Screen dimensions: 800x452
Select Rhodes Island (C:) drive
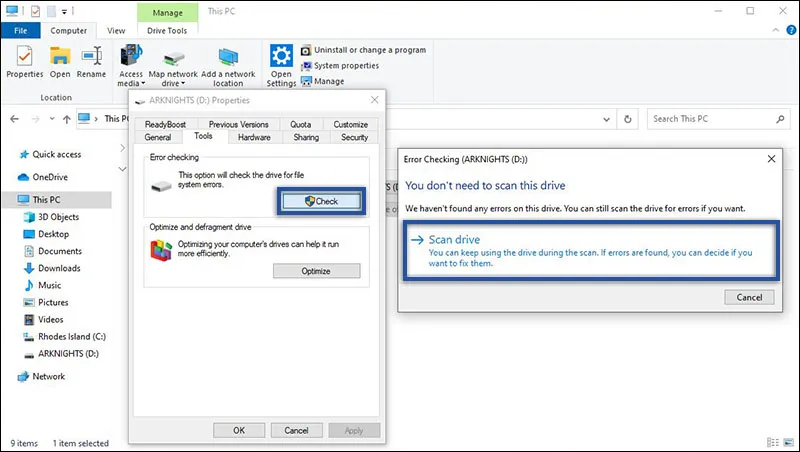coord(65,337)
